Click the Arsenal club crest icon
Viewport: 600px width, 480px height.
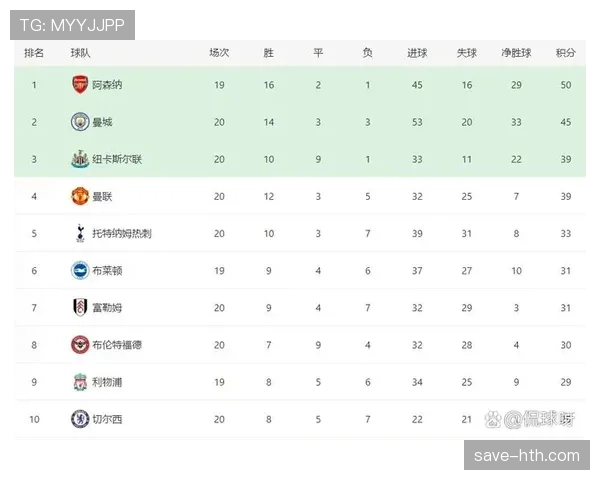(x=80, y=85)
